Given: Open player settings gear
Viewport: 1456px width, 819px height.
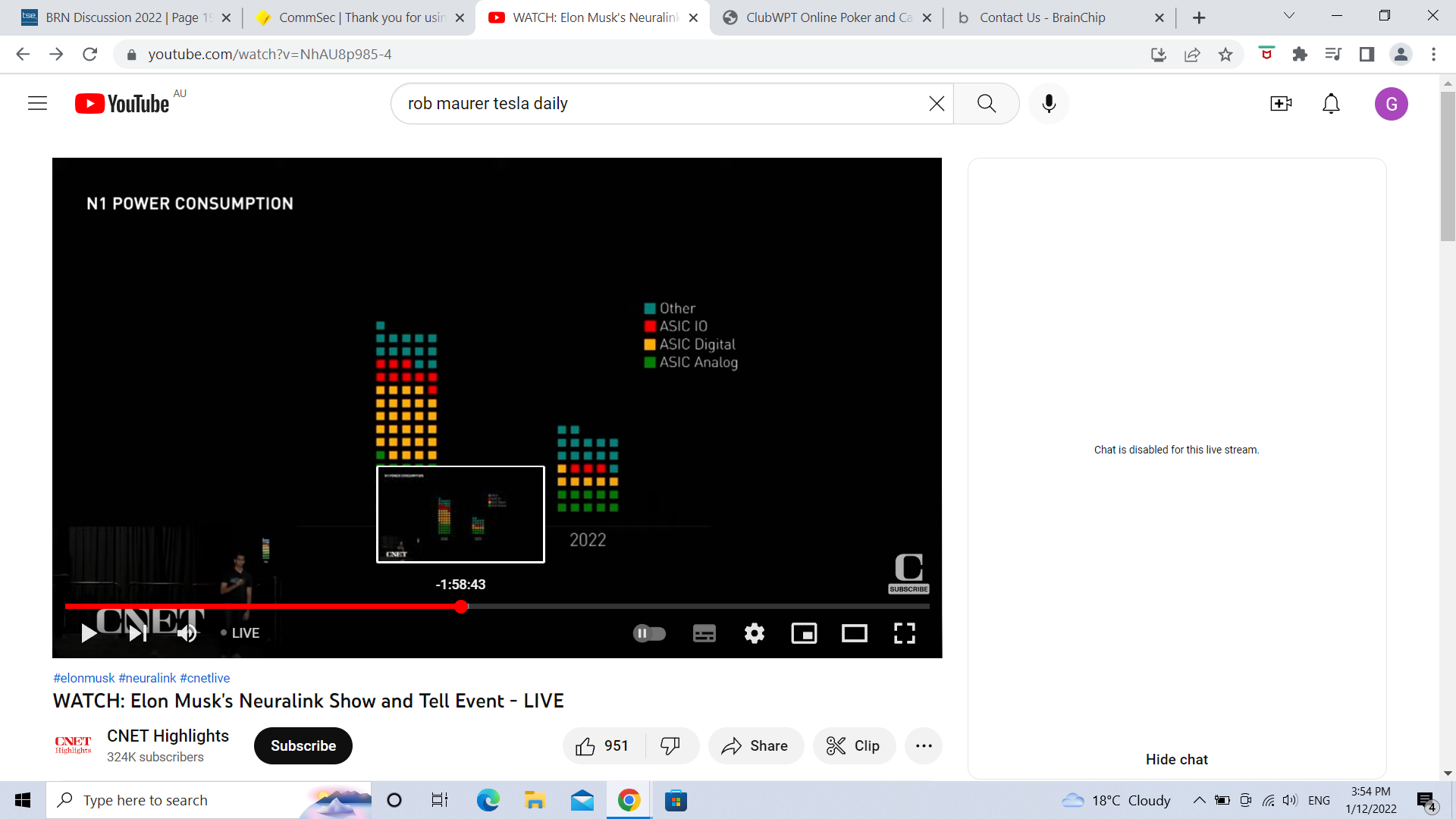Looking at the screenshot, I should pos(754,632).
